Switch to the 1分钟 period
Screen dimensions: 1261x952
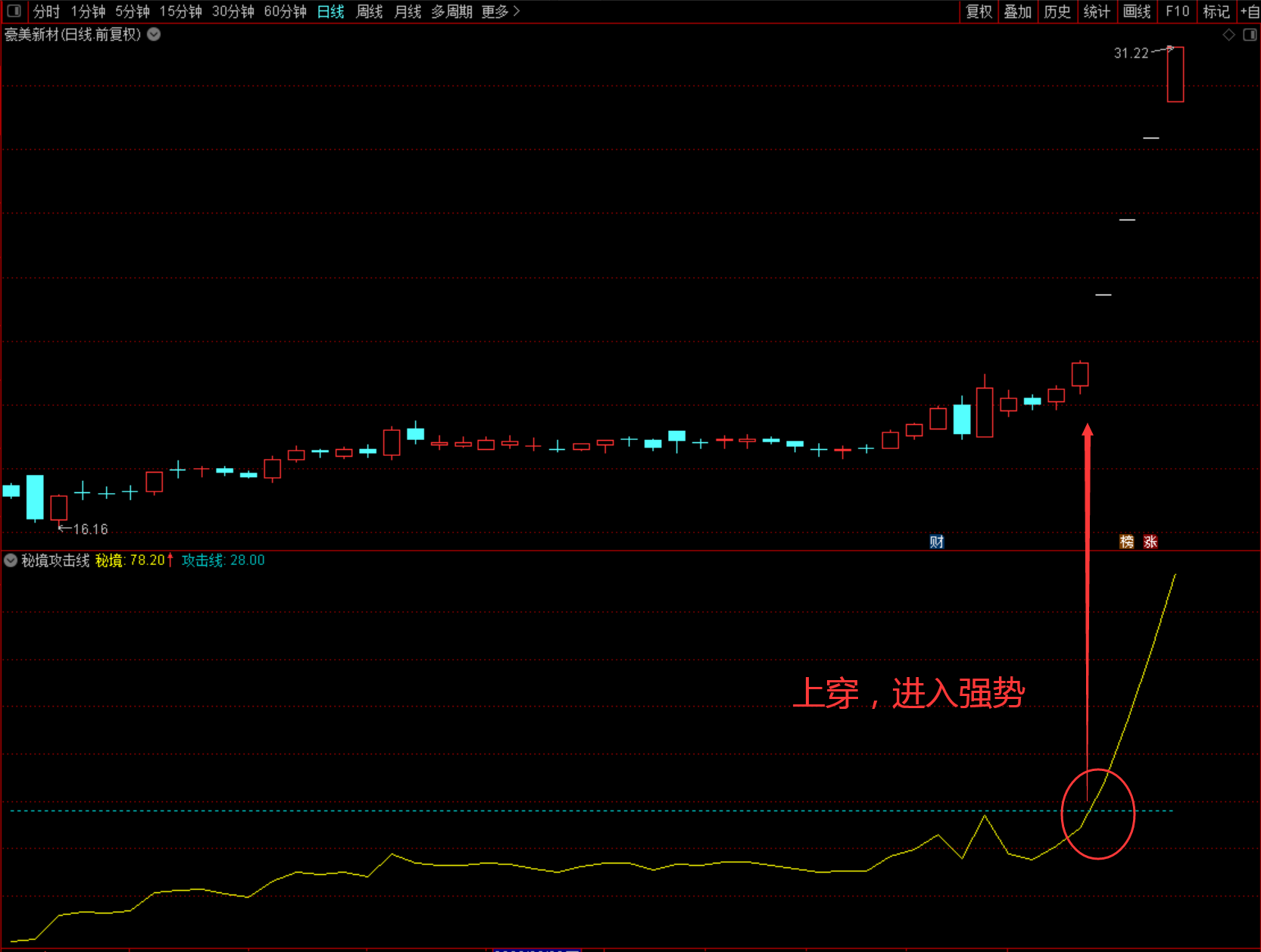88,11
